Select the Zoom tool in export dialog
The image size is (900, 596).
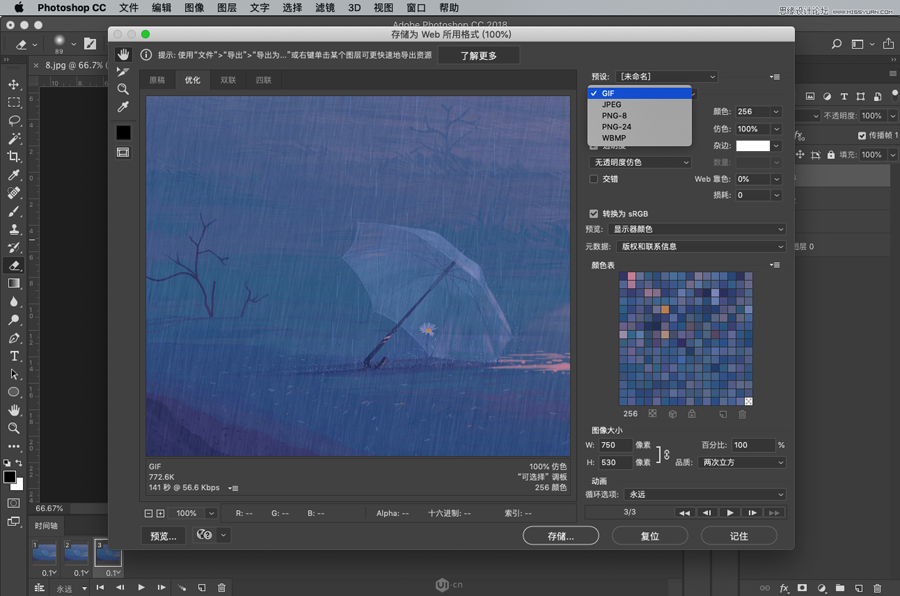tap(123, 89)
